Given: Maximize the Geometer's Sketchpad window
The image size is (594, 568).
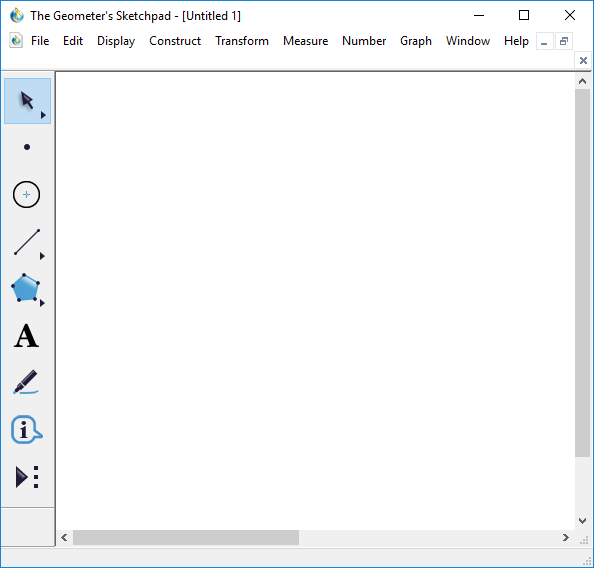Looking at the screenshot, I should [524, 16].
